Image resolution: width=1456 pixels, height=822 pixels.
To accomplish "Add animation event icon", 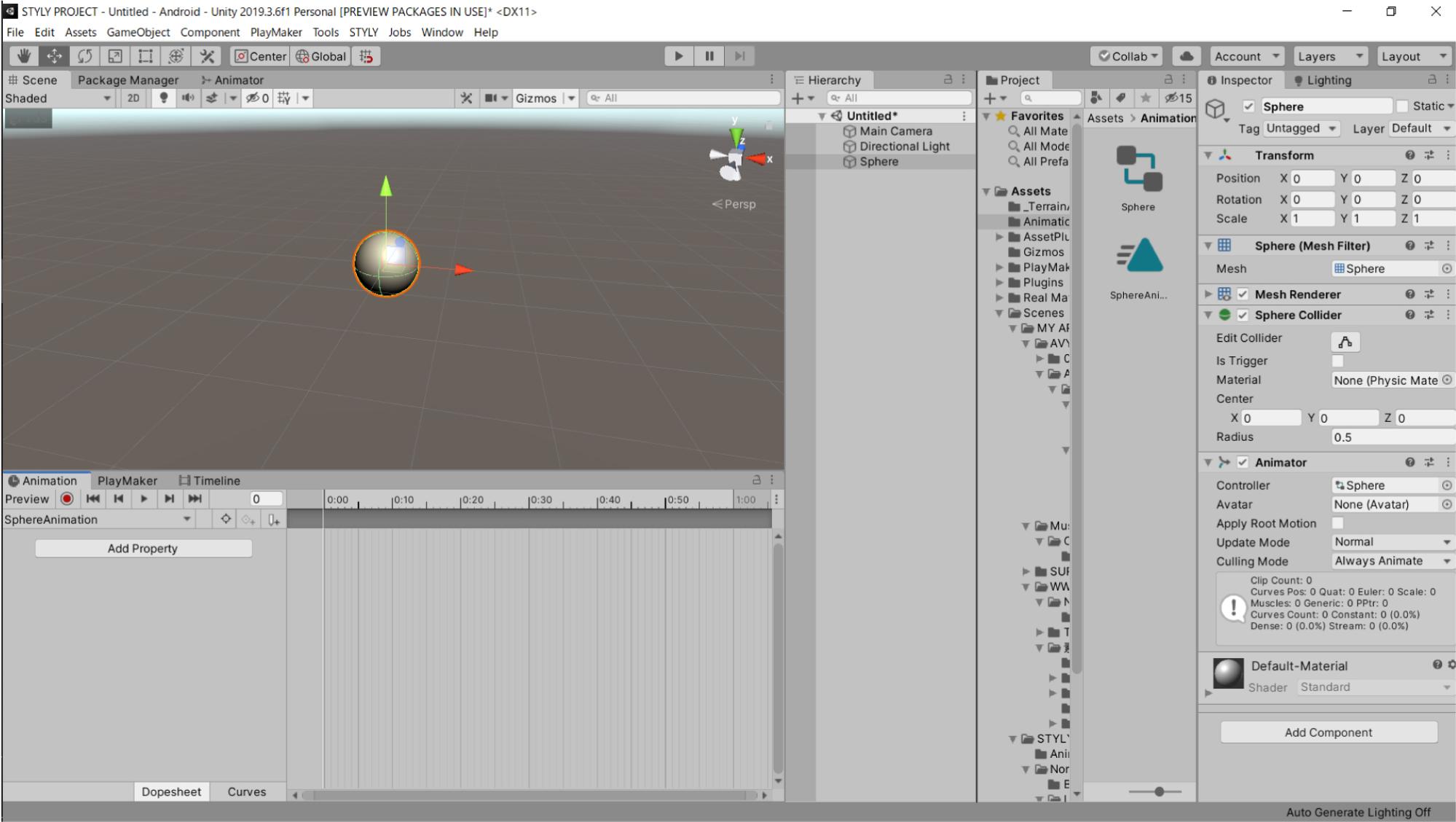I will click(273, 520).
